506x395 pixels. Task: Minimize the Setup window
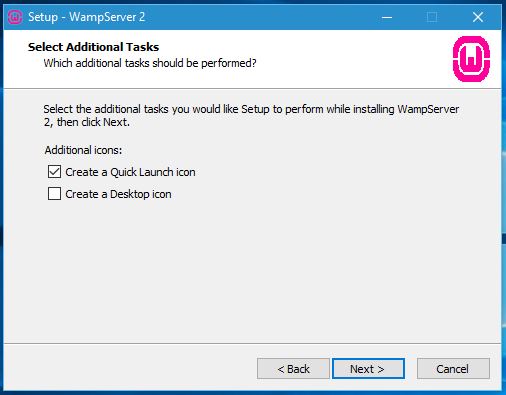click(x=387, y=17)
